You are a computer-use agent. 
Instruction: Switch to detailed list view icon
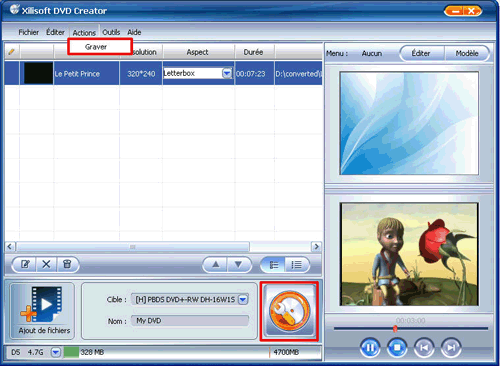(x=273, y=265)
